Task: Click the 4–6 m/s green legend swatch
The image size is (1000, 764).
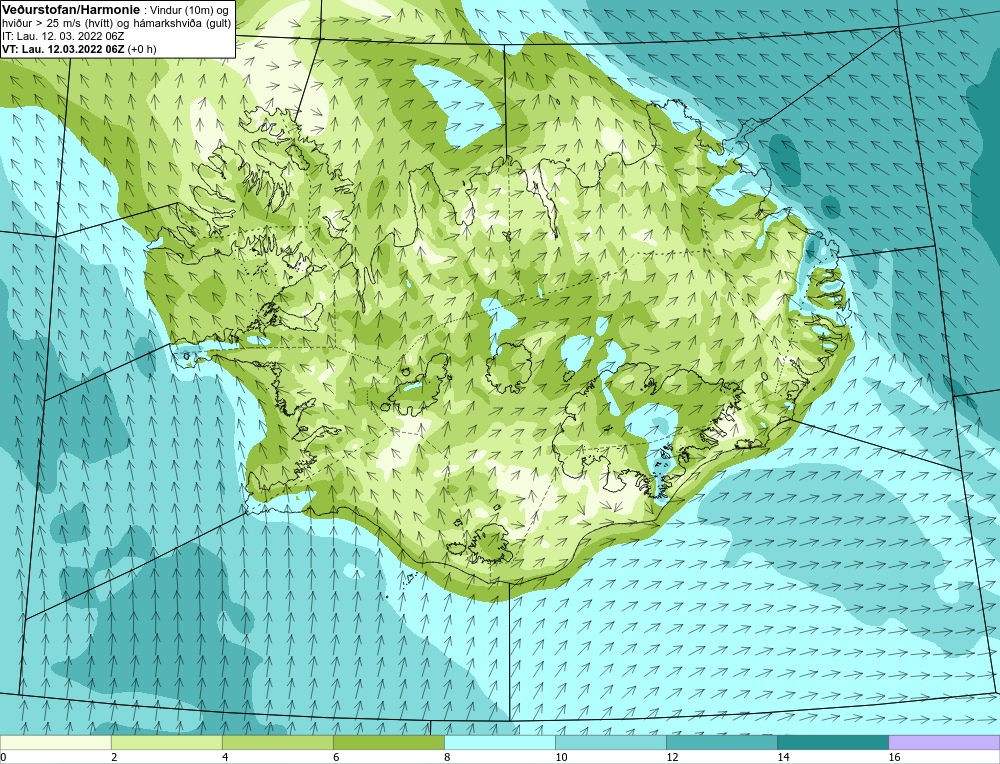Action: pos(277,742)
